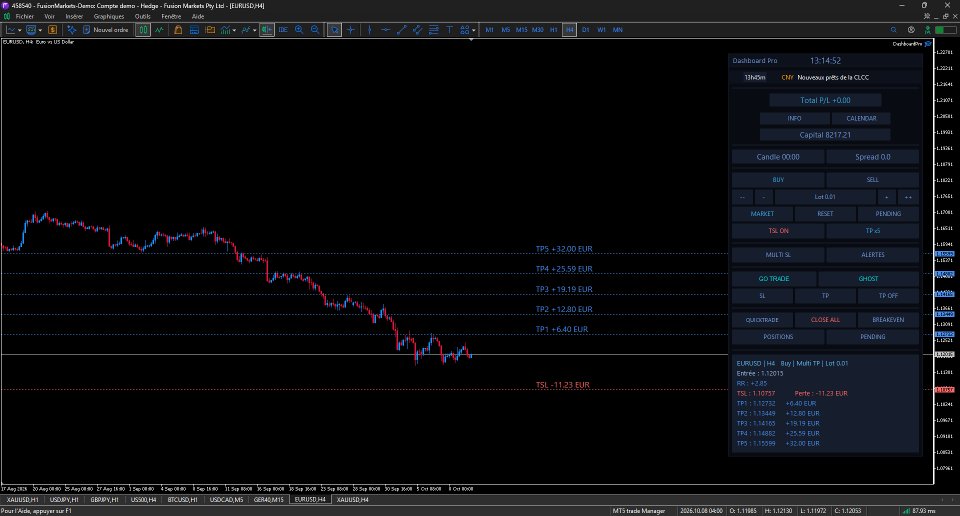Pick the equidistant channel drawing tool

tap(418, 29)
